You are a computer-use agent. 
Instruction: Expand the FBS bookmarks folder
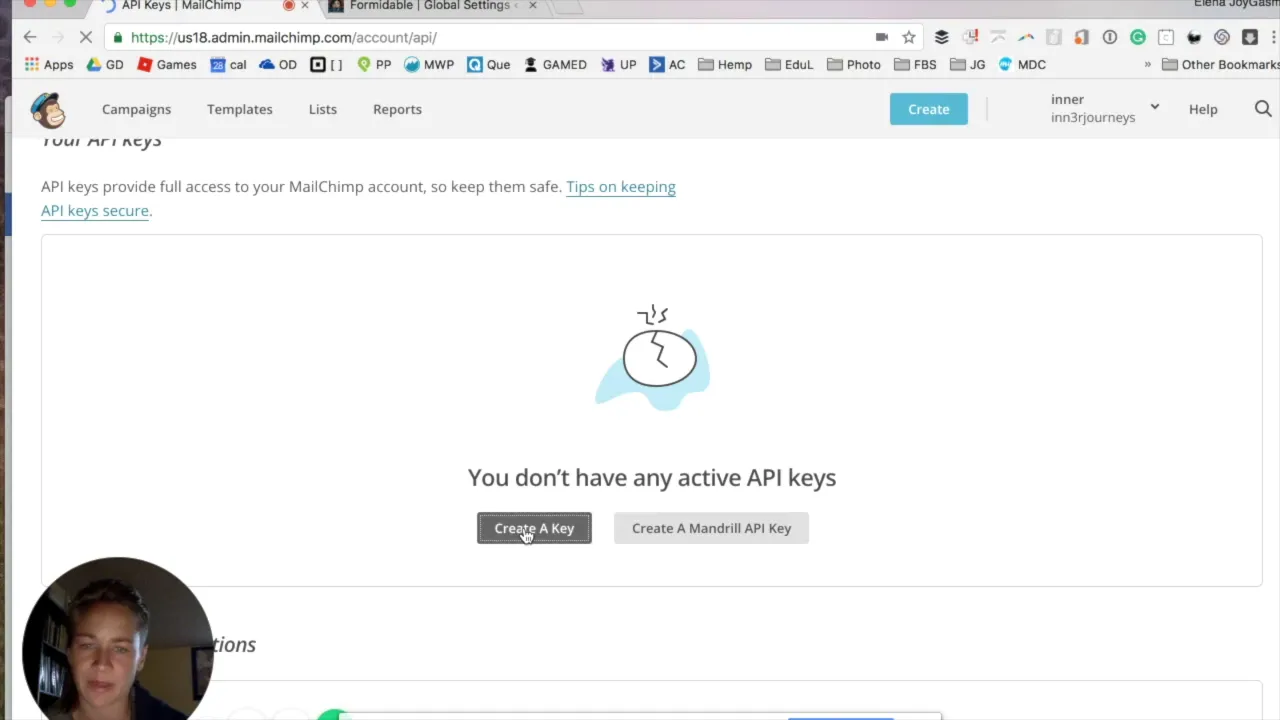[915, 64]
